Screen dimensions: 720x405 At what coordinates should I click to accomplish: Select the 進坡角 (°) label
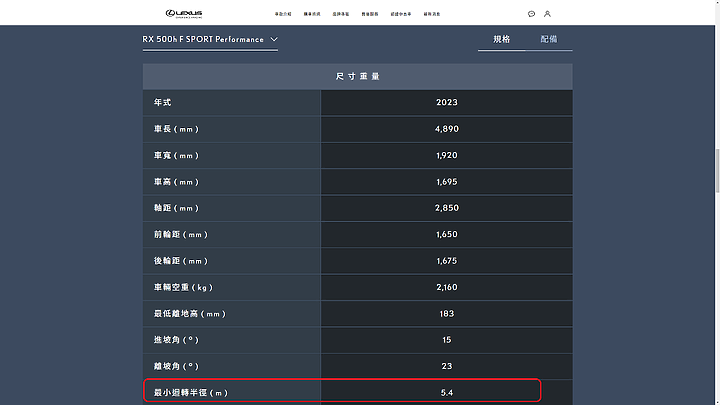[x=176, y=340]
